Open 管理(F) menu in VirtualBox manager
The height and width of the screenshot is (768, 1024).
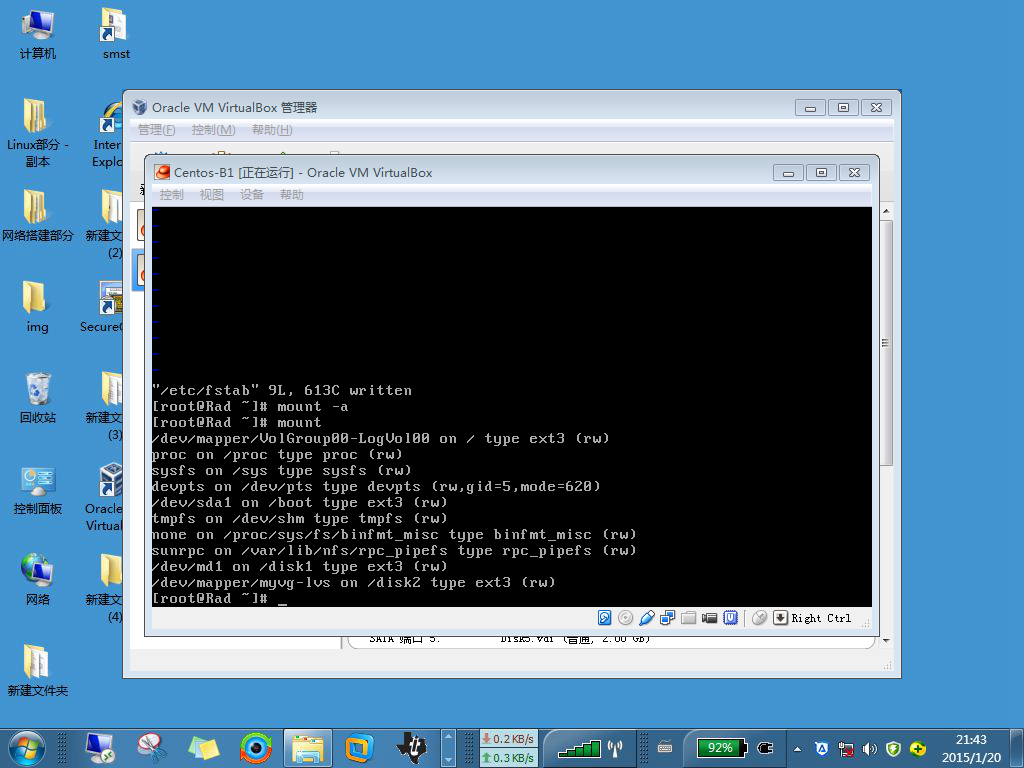tap(157, 130)
